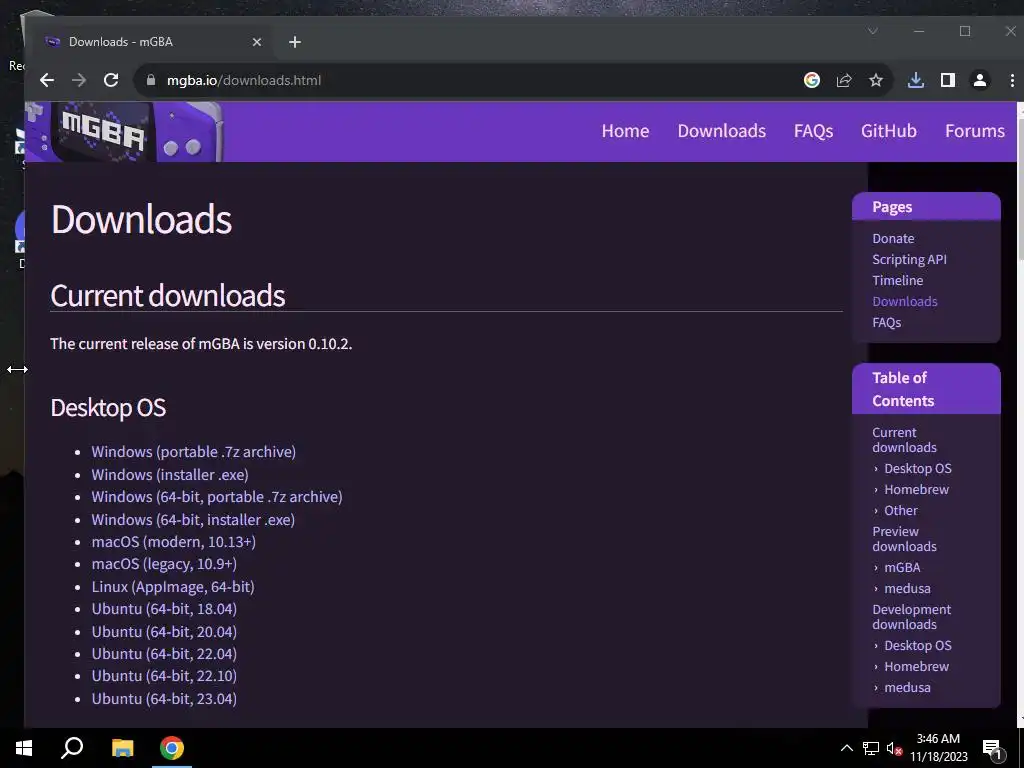Jump to Homebrew under Development downloads
The image size is (1024, 768).
[916, 666]
